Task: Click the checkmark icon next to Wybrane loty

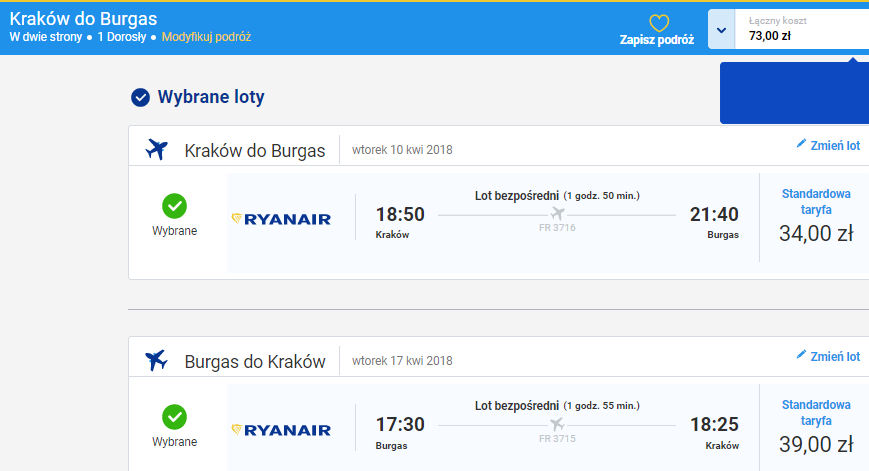Action: 140,98
